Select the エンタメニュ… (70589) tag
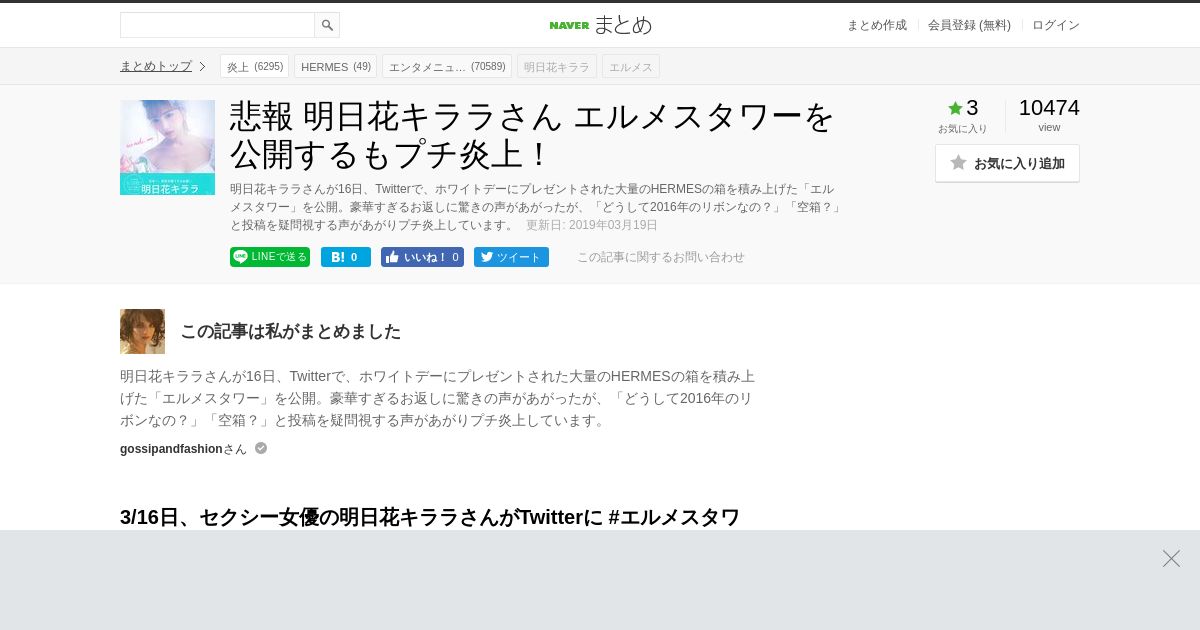Viewport: 1200px width, 630px height. (447, 67)
